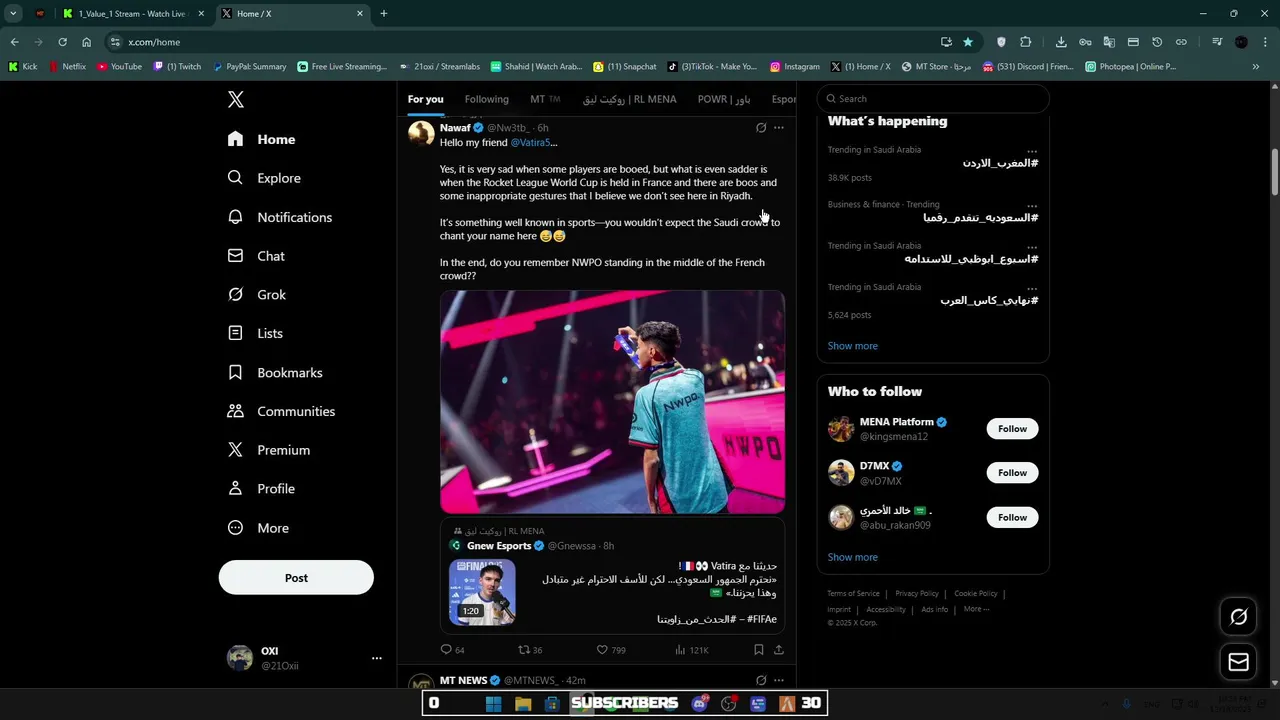Bookmark page with address bar star
The width and height of the screenshot is (1280, 720).
[968, 42]
